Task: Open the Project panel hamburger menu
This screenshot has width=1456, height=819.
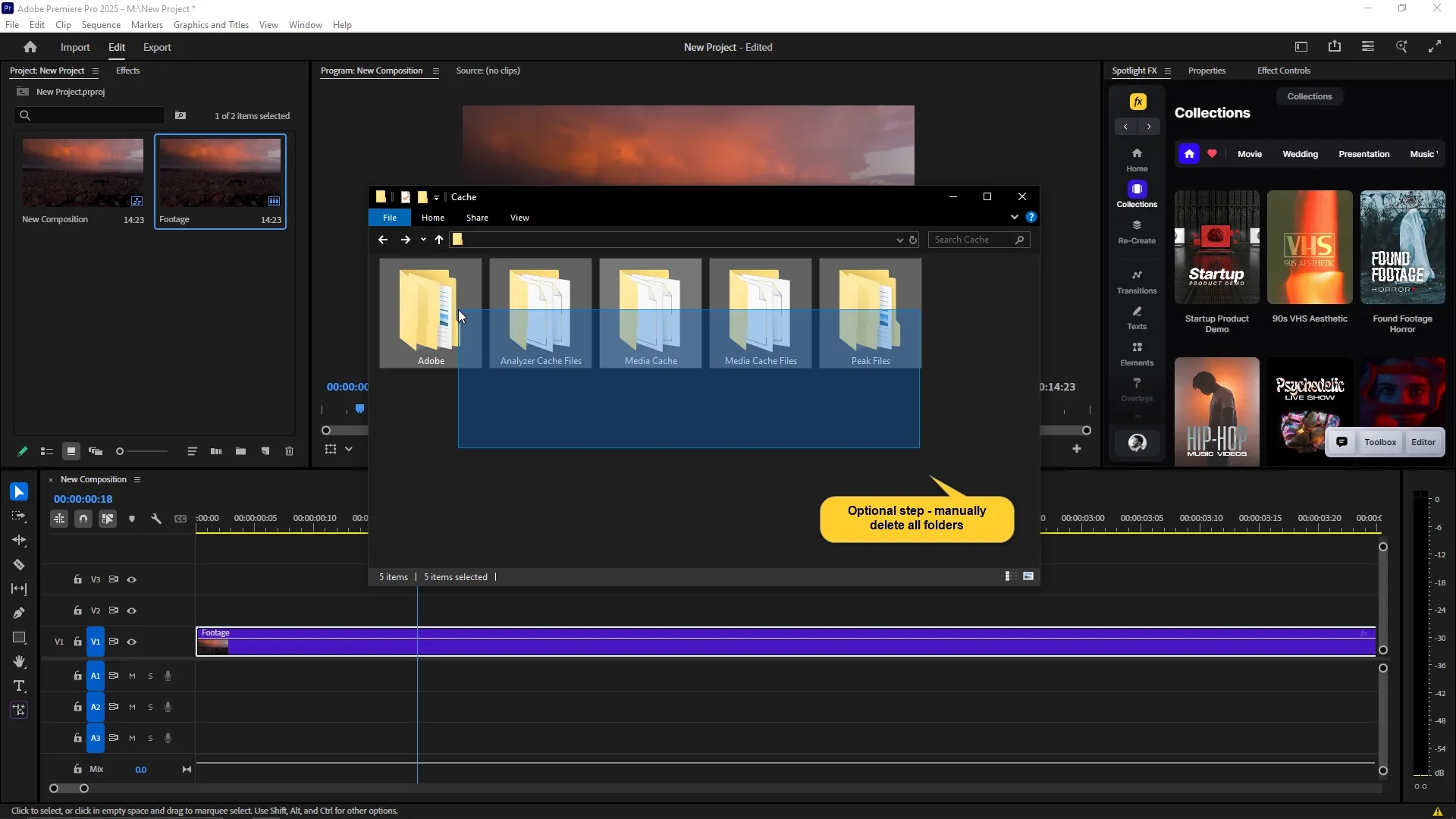Action: tap(95, 71)
